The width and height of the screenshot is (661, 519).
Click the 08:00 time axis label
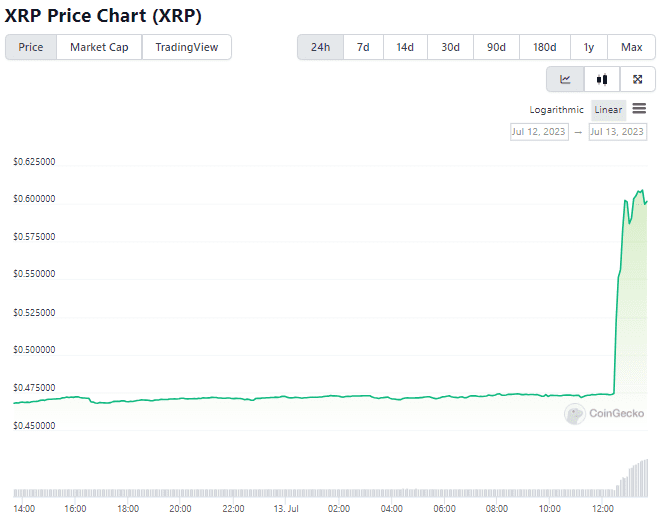point(497,509)
